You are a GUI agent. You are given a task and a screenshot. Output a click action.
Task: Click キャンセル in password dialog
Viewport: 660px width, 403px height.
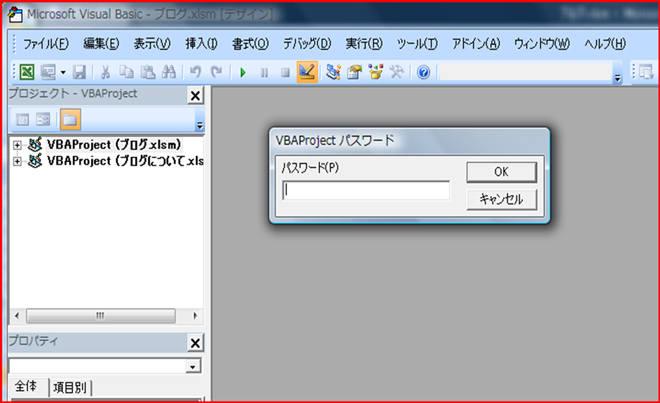pyautogui.click(x=501, y=199)
